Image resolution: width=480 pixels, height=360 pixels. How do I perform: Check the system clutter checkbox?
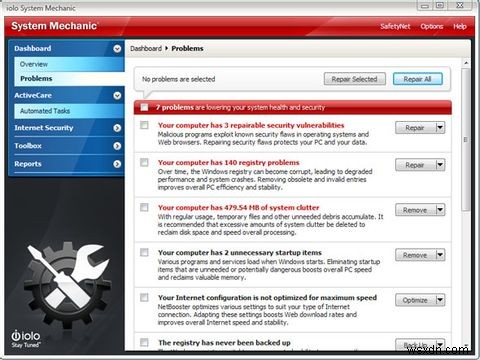tap(144, 207)
